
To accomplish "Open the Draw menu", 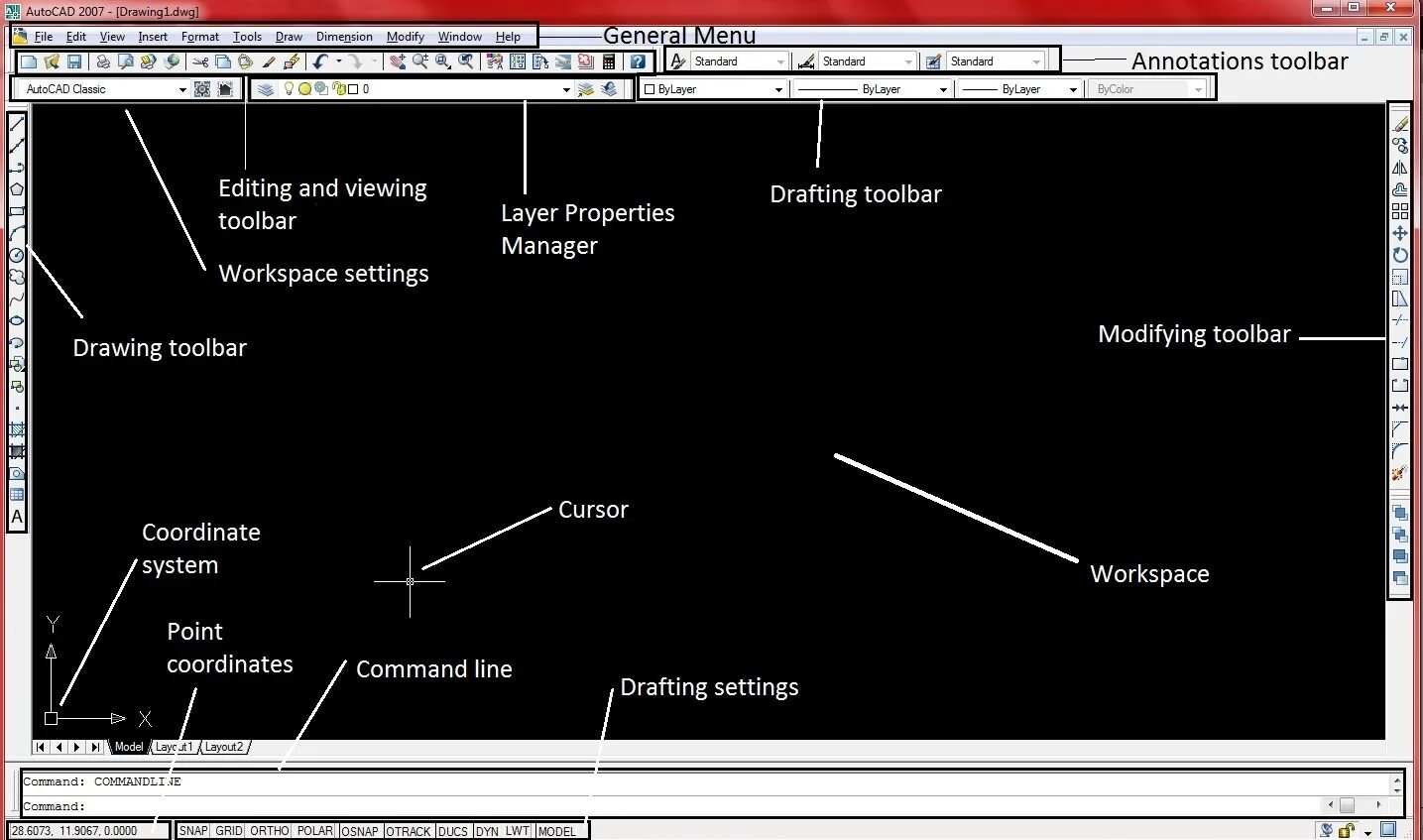I will [289, 37].
